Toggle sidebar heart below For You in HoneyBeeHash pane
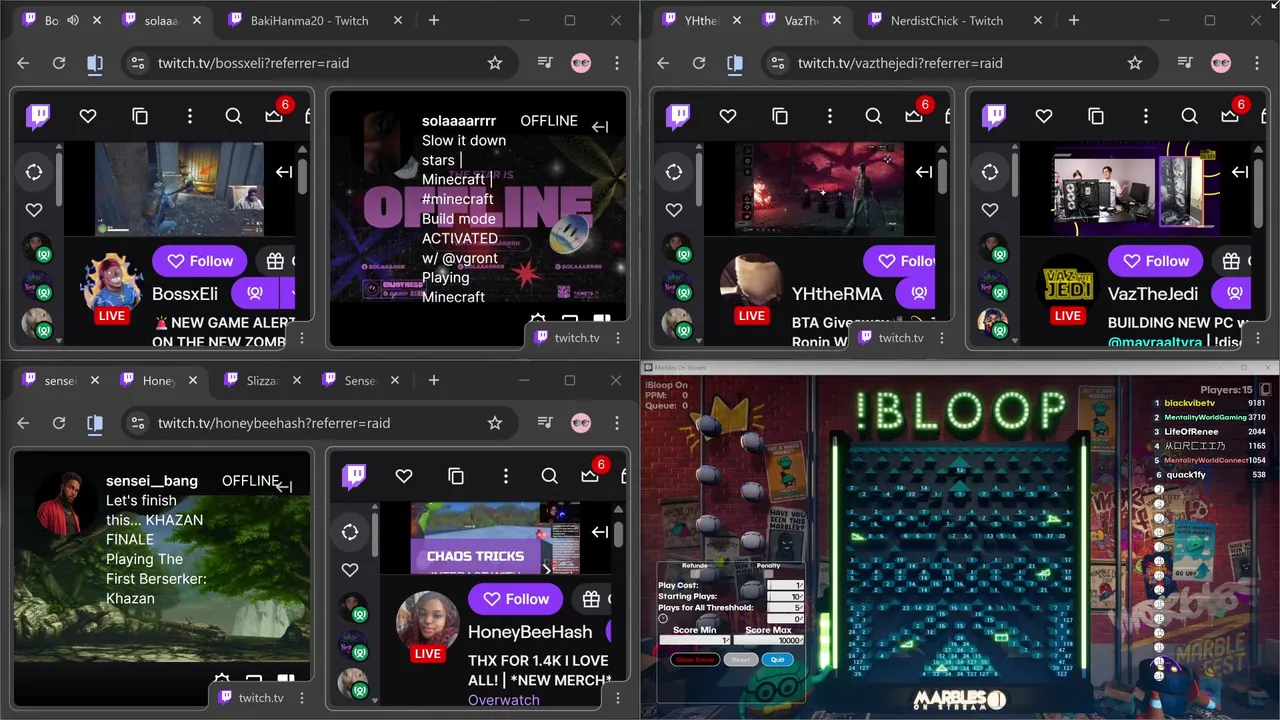The width and height of the screenshot is (1280, 720). tap(350, 570)
